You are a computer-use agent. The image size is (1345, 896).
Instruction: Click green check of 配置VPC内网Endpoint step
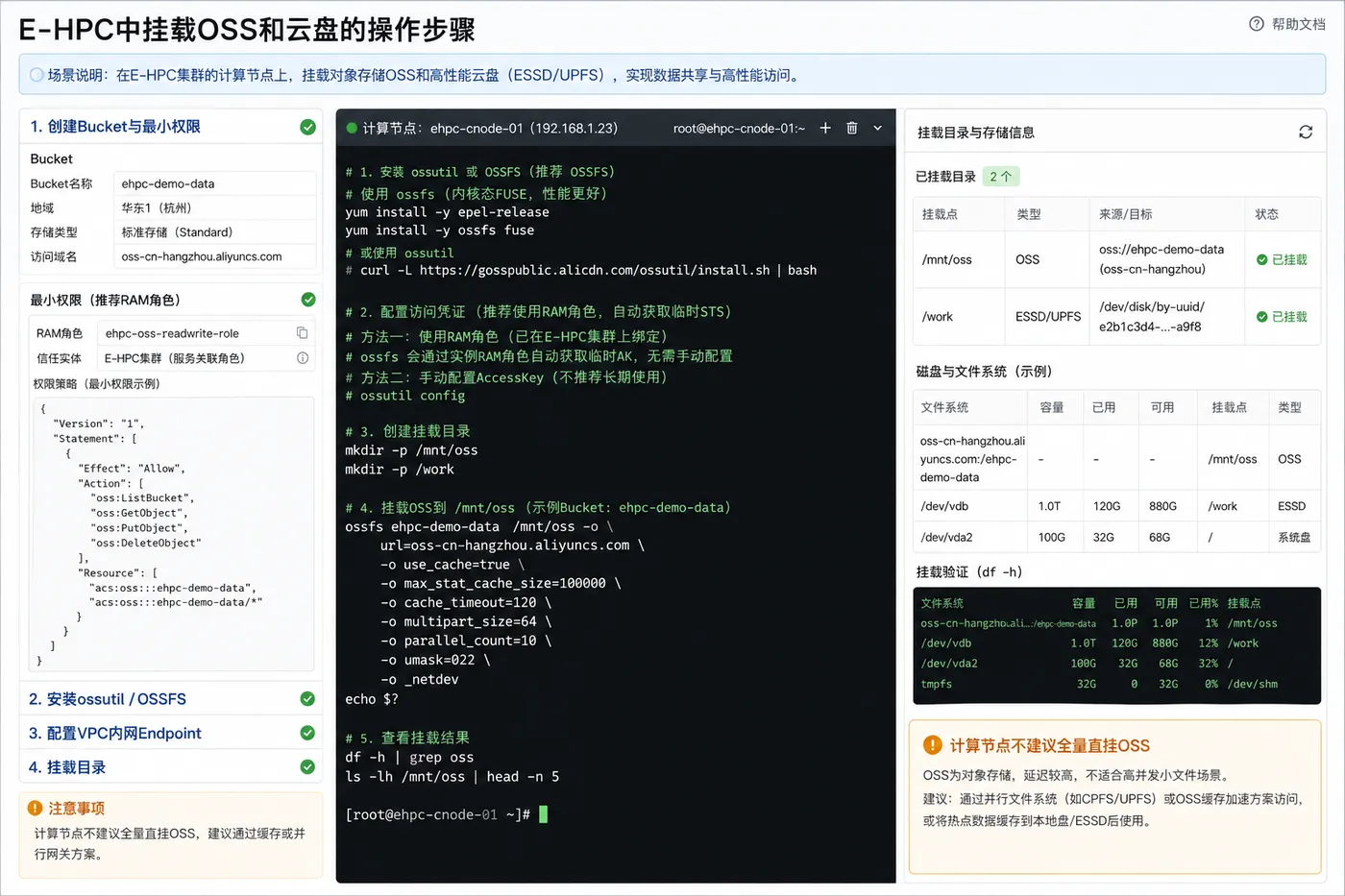(307, 733)
